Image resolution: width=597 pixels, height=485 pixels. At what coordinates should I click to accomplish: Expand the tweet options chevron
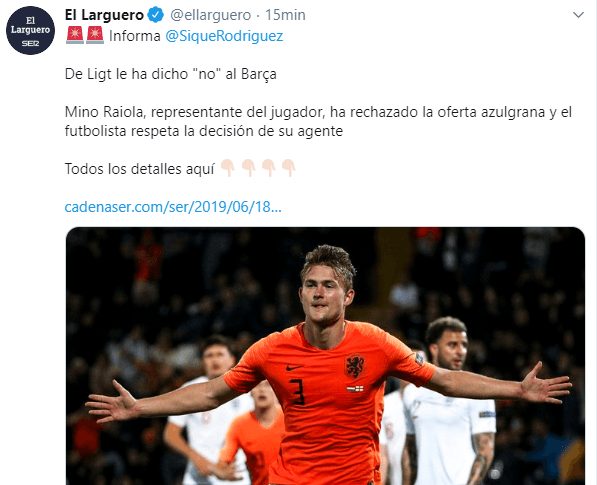click(578, 15)
